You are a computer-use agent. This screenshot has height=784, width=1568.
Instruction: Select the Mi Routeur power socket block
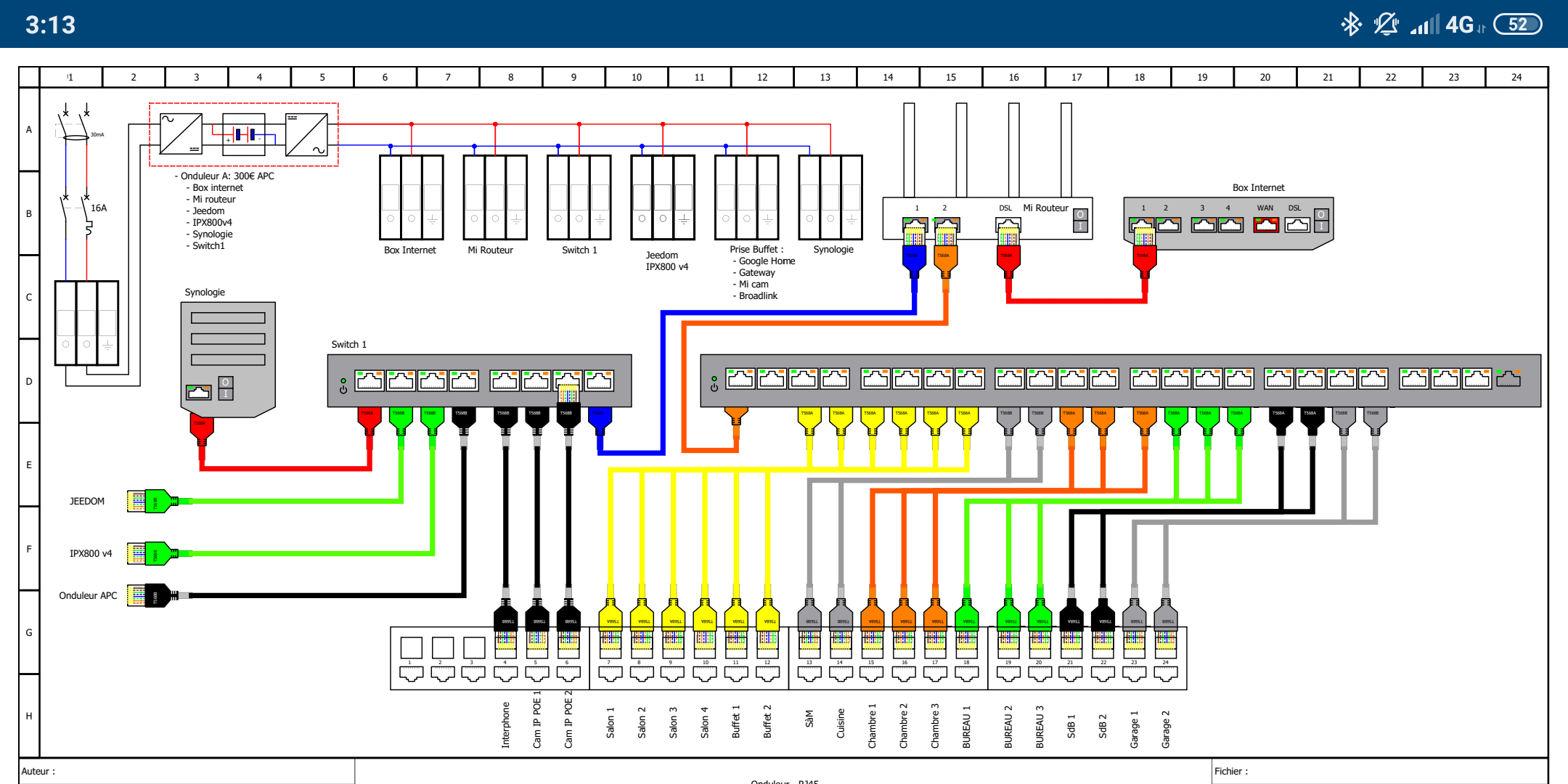click(x=495, y=197)
